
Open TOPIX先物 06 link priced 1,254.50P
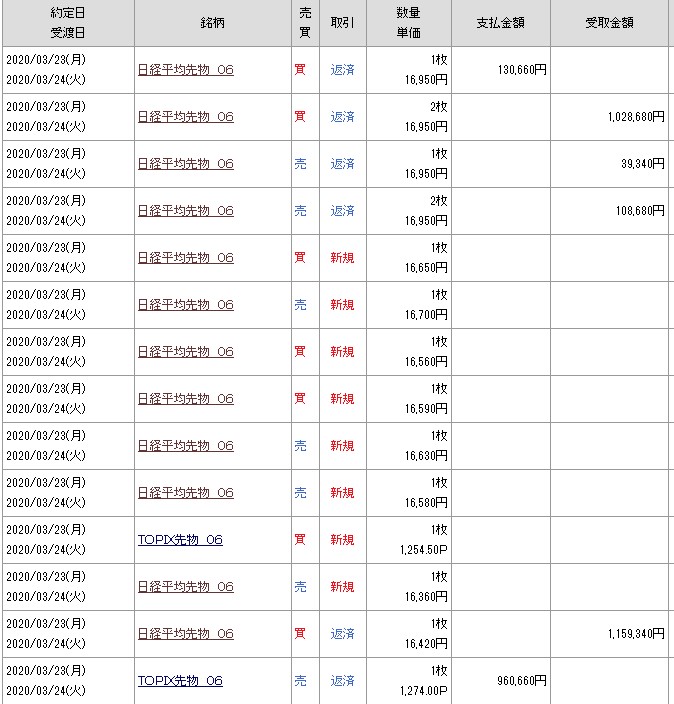click(x=180, y=540)
